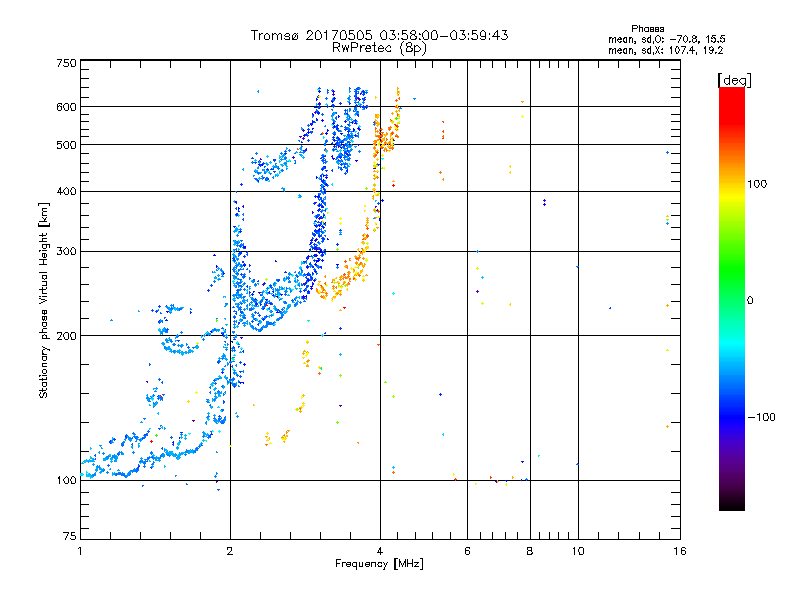Select the mean, sd,X: 107.4, 19.2 line

[665, 50]
